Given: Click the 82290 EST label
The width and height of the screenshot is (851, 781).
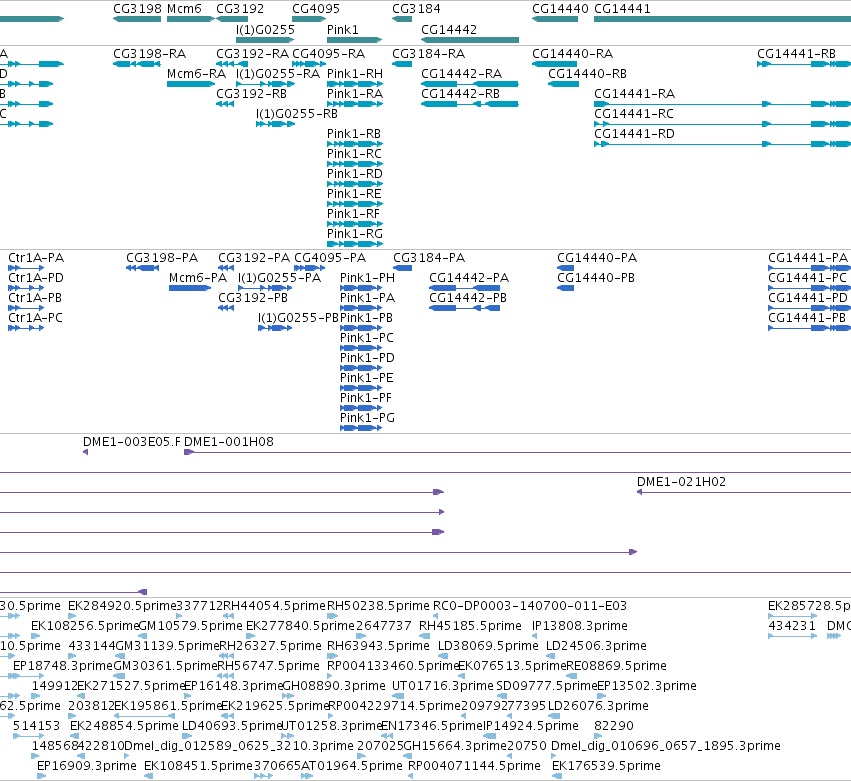Looking at the screenshot, I should click(614, 726).
